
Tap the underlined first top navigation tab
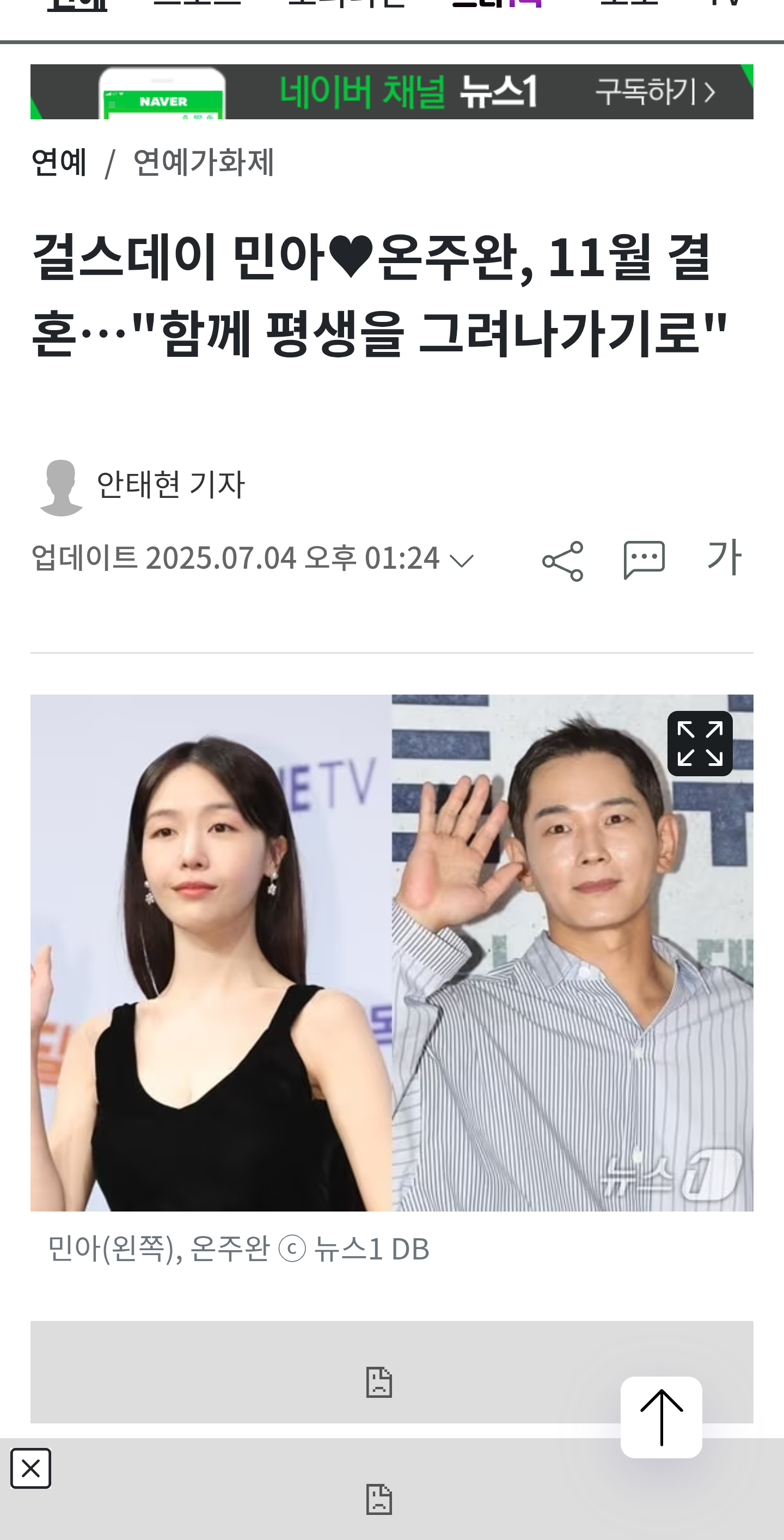[x=77, y=5]
